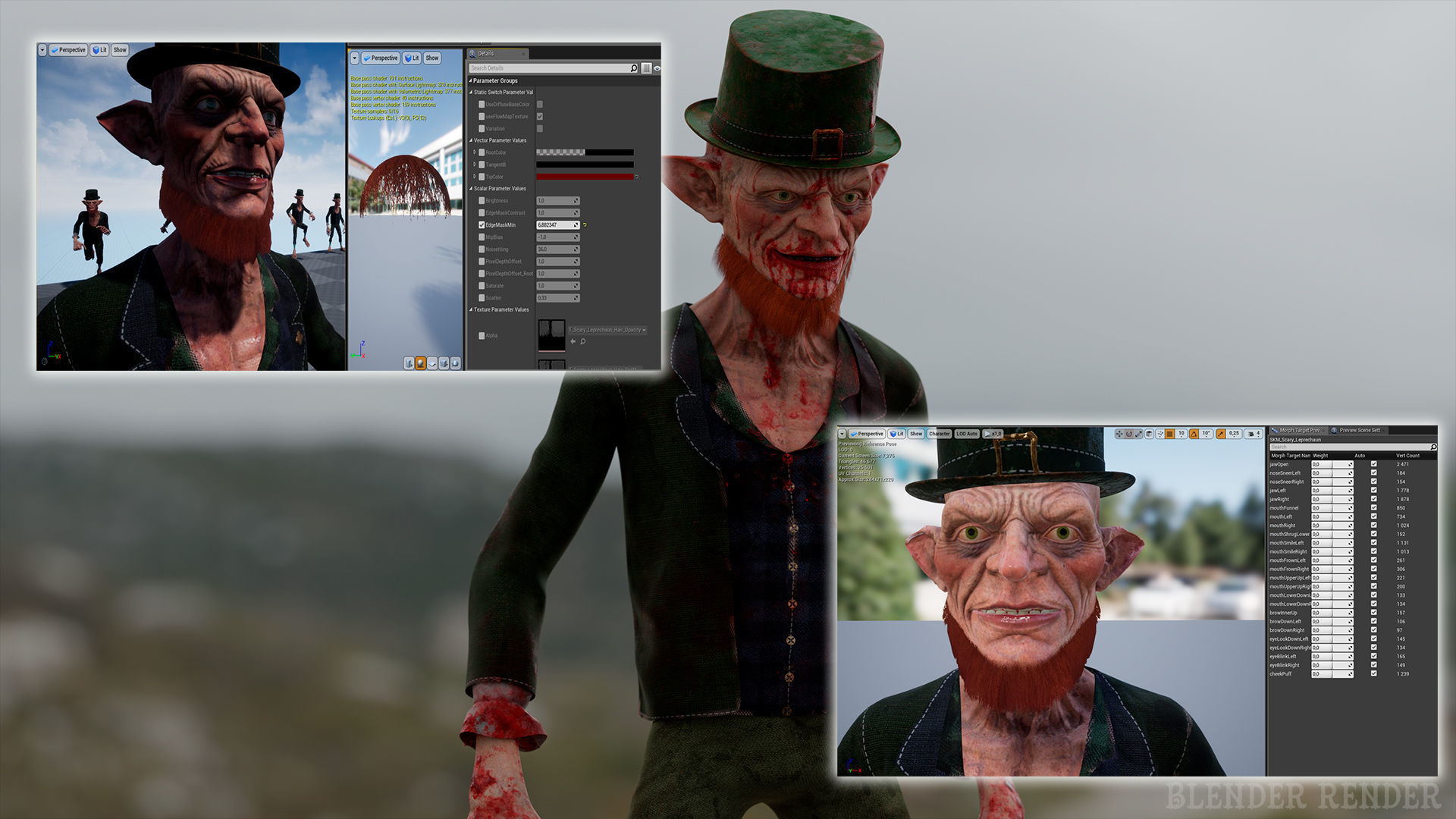This screenshot has width=1456, height=819.
Task: Collapse the Parameter Groups section
Action: tap(470, 80)
